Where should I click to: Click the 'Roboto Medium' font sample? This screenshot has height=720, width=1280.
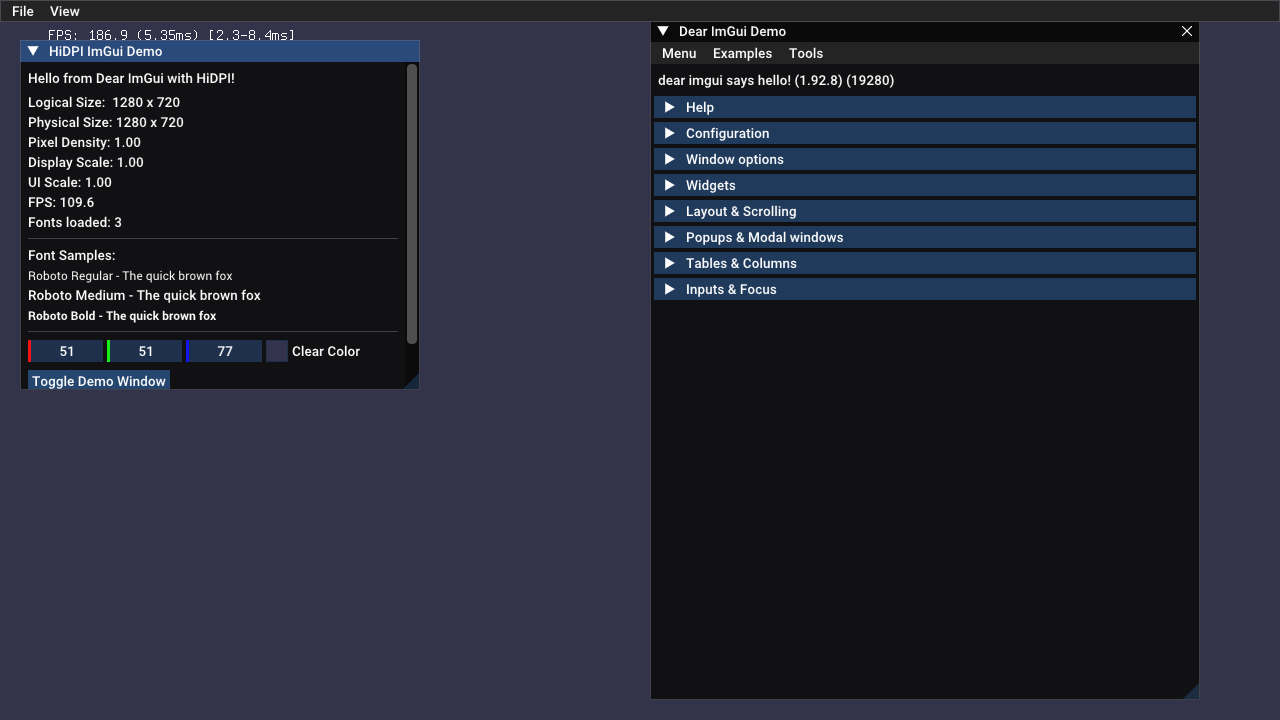pos(144,295)
